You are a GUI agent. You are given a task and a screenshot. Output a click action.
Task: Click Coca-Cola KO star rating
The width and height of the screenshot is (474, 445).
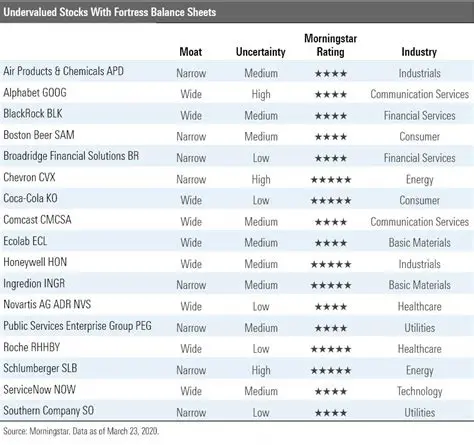[331, 201]
